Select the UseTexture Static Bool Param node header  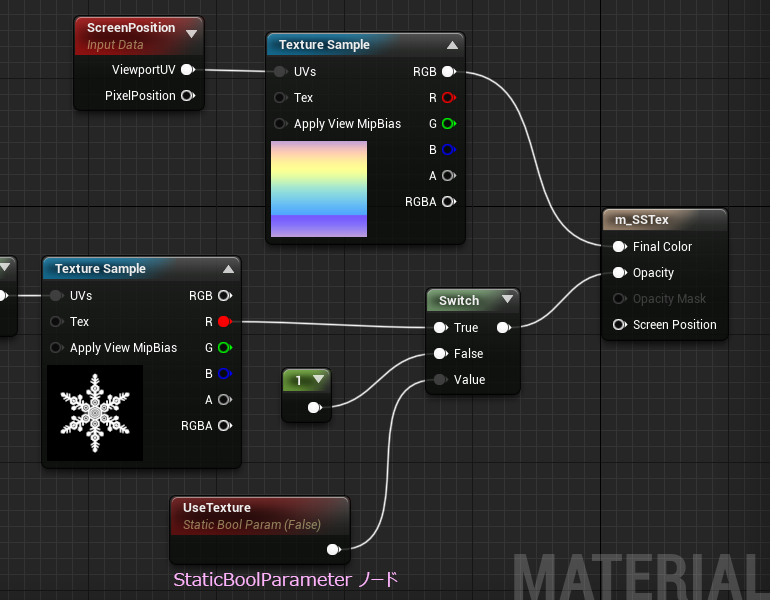260,516
